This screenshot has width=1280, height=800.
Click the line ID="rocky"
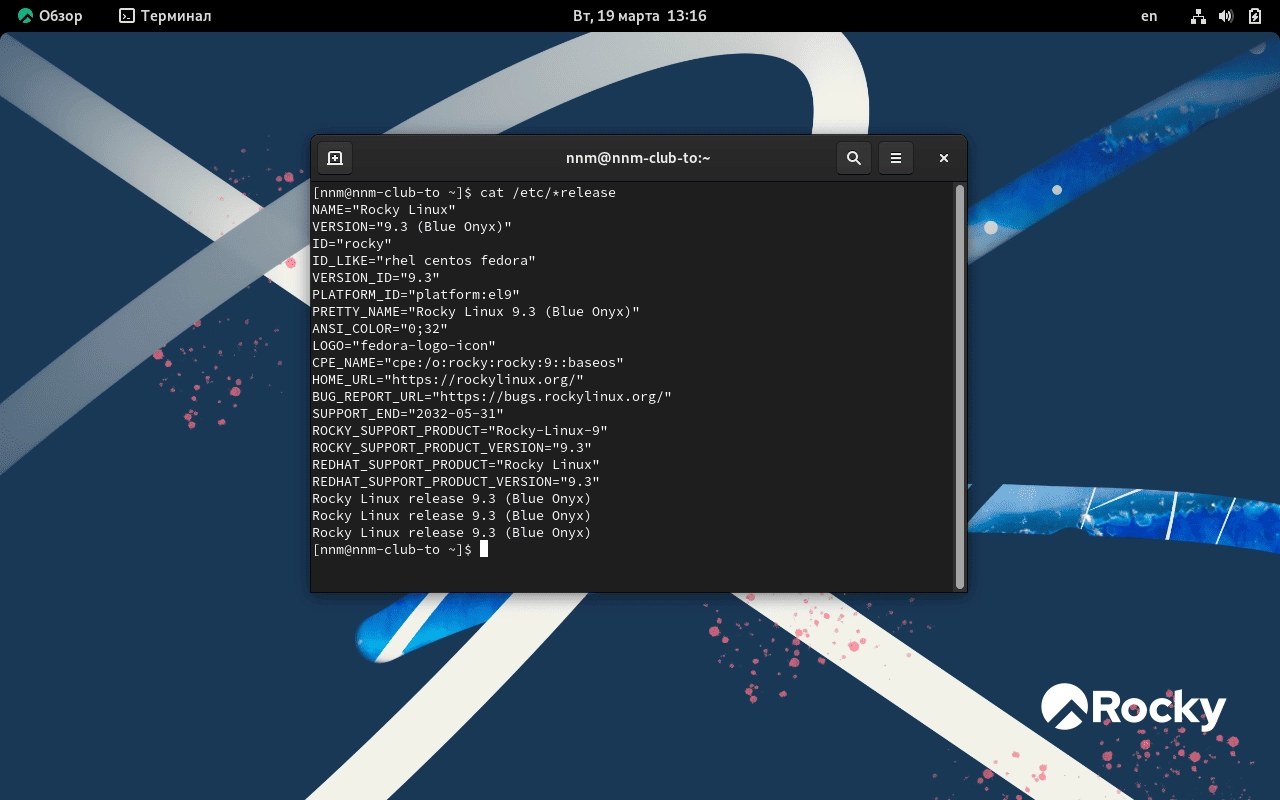pos(352,243)
